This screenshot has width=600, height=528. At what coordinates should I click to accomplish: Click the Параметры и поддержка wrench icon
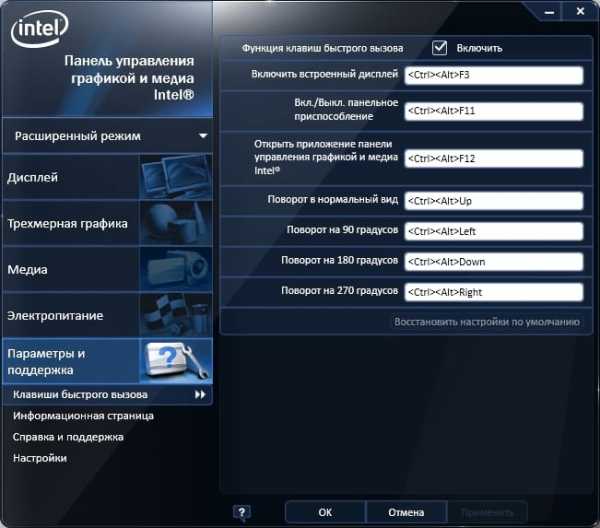point(174,361)
